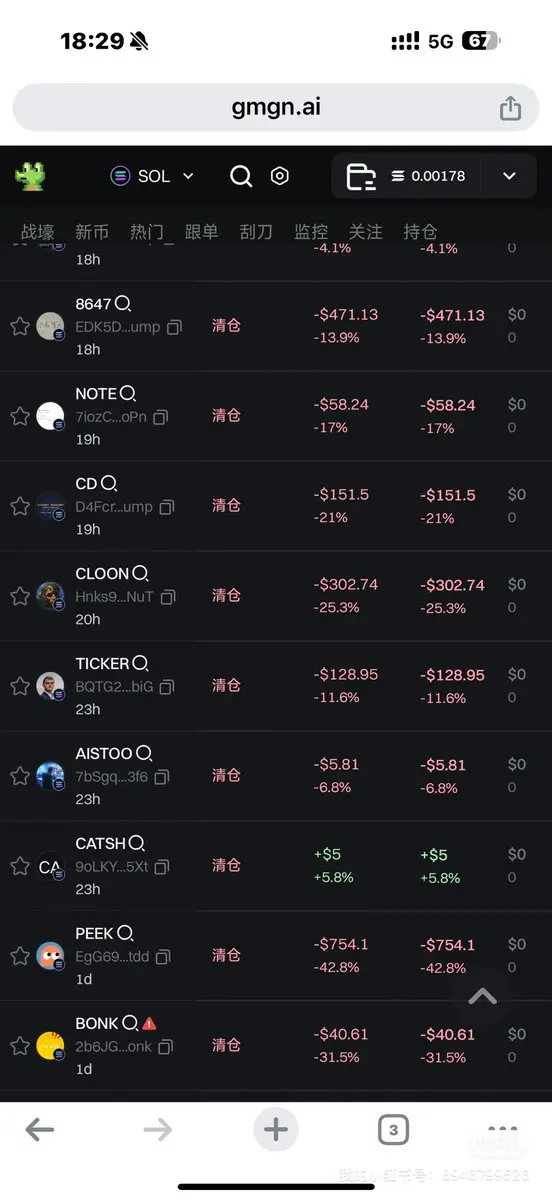The height and width of the screenshot is (1200, 552).
Task: Tap the gmgn.ai address bar
Action: click(x=276, y=107)
